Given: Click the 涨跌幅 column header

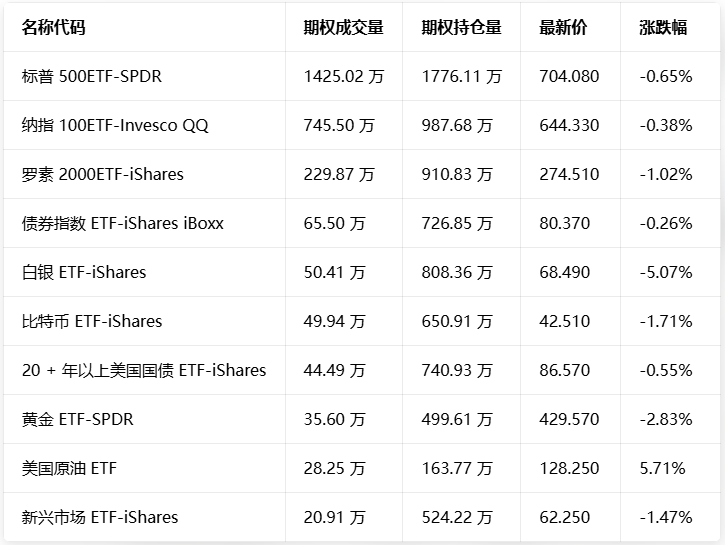Looking at the screenshot, I should pos(663,28).
